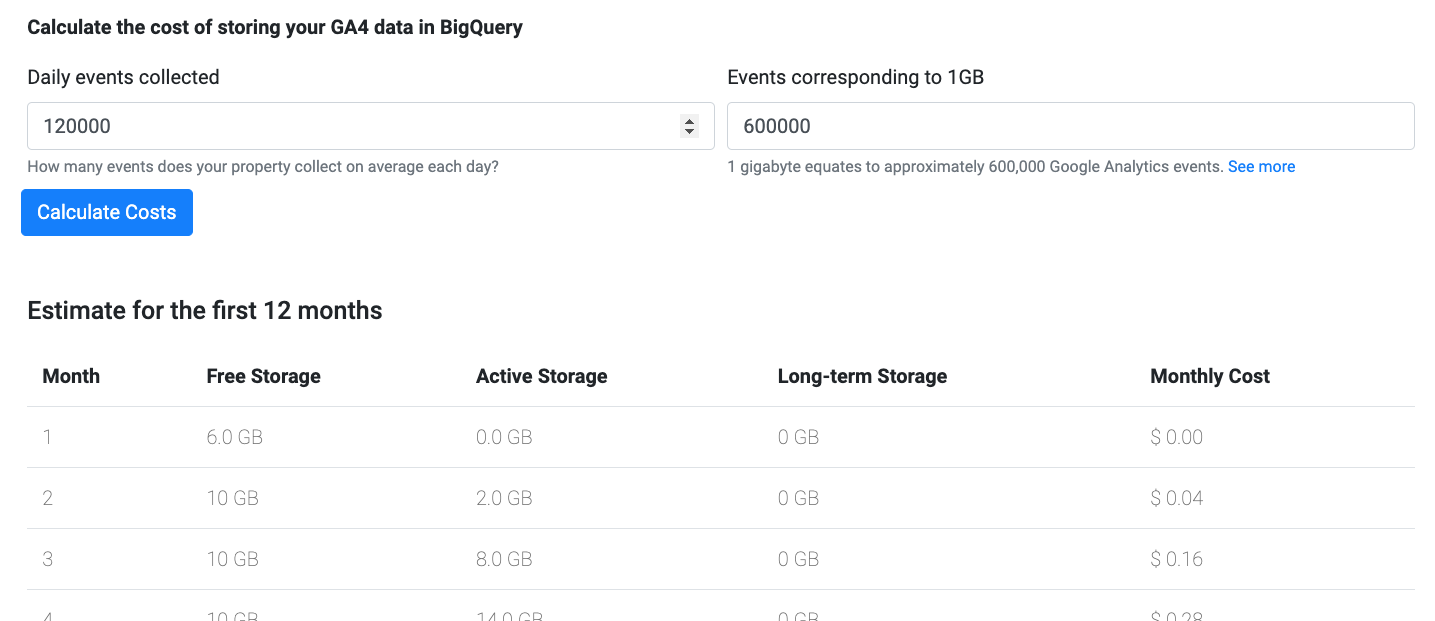The image size is (1435, 621).
Task: Click the 0 GB long-term storage value for month 1
Action: 794,437
